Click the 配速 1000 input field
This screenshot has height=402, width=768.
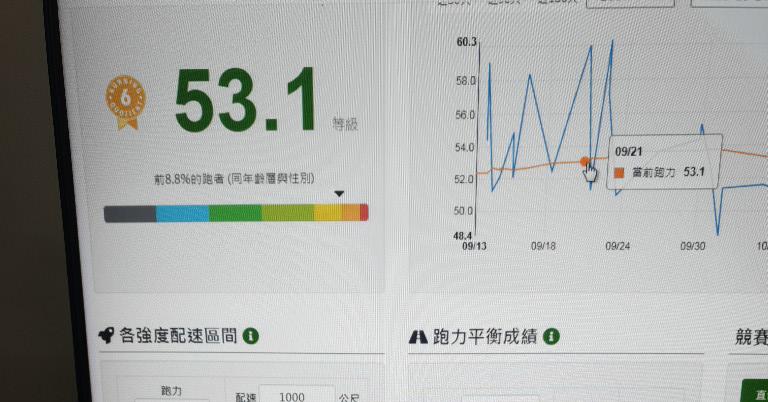point(296,394)
